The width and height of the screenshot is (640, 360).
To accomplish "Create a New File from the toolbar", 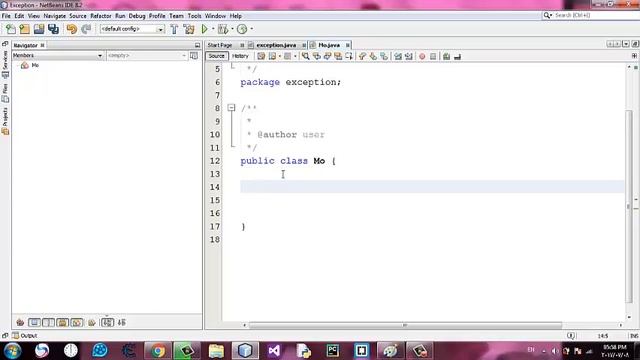I will coord(11,29).
